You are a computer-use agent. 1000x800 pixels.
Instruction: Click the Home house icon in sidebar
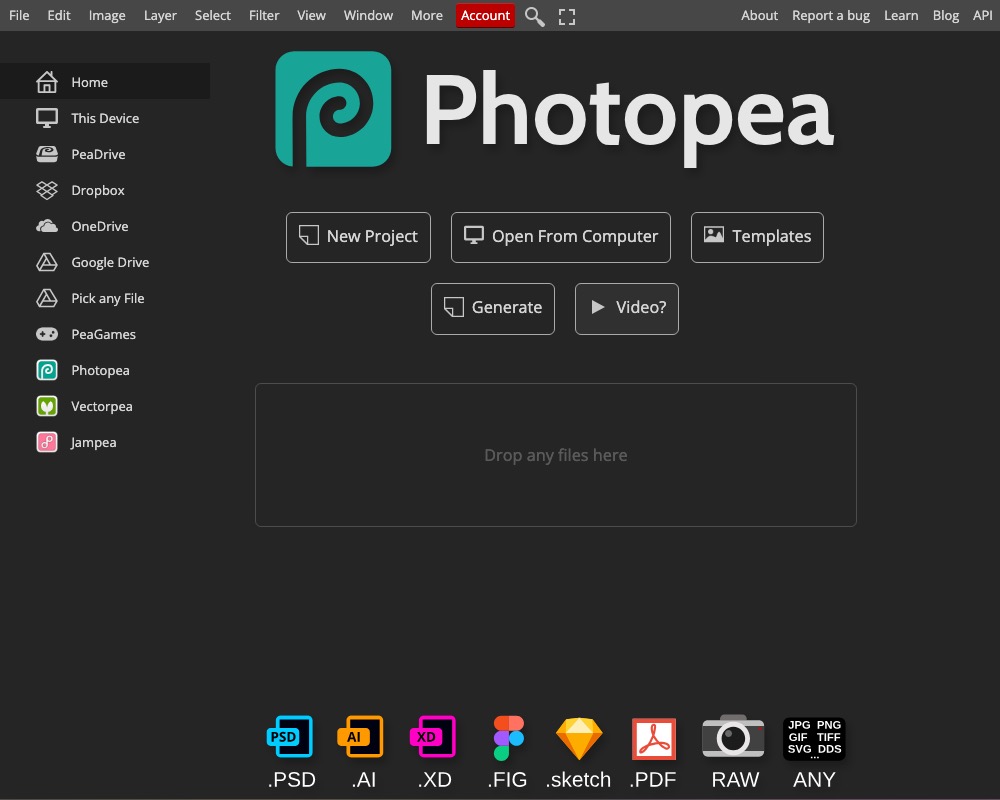coord(47,82)
